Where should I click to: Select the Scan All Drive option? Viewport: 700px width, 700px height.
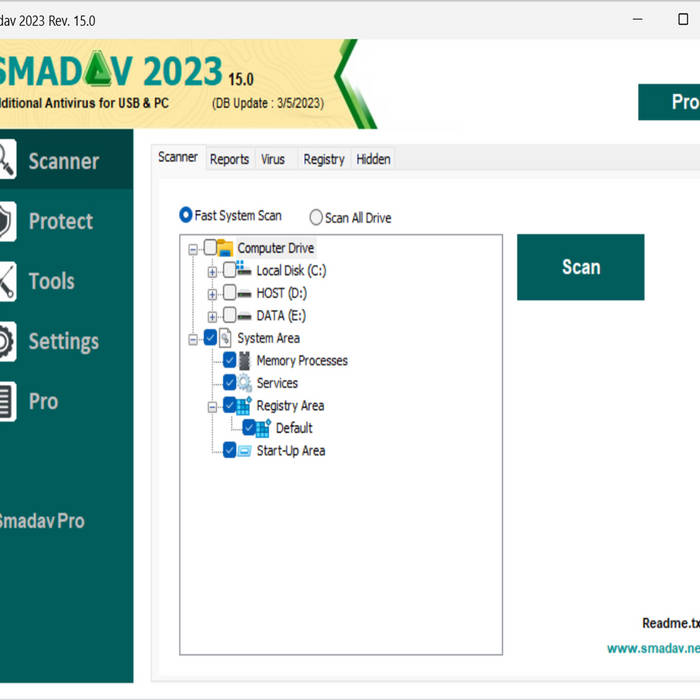[316, 217]
